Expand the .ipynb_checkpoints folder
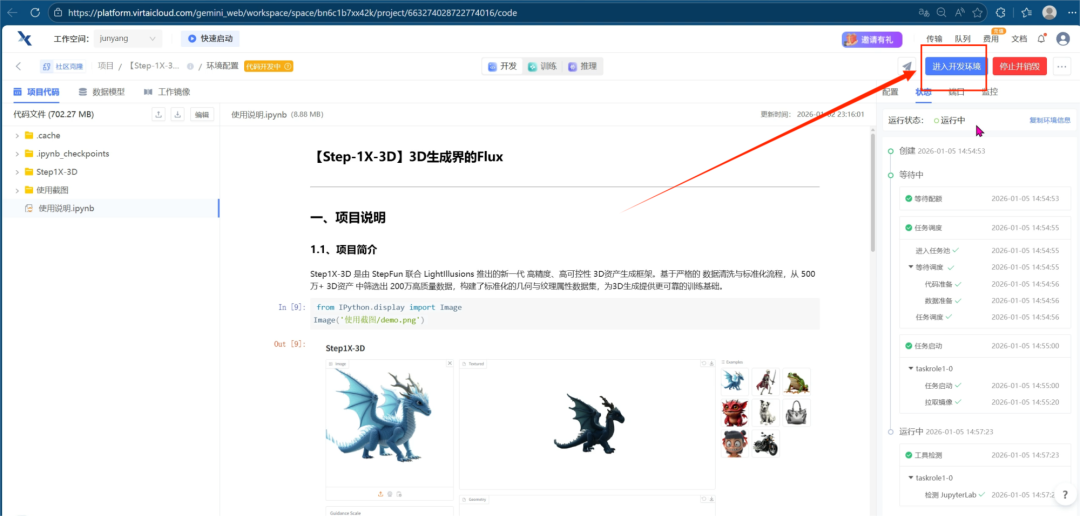Image resolution: width=1080 pixels, height=516 pixels. pyautogui.click(x=17, y=153)
